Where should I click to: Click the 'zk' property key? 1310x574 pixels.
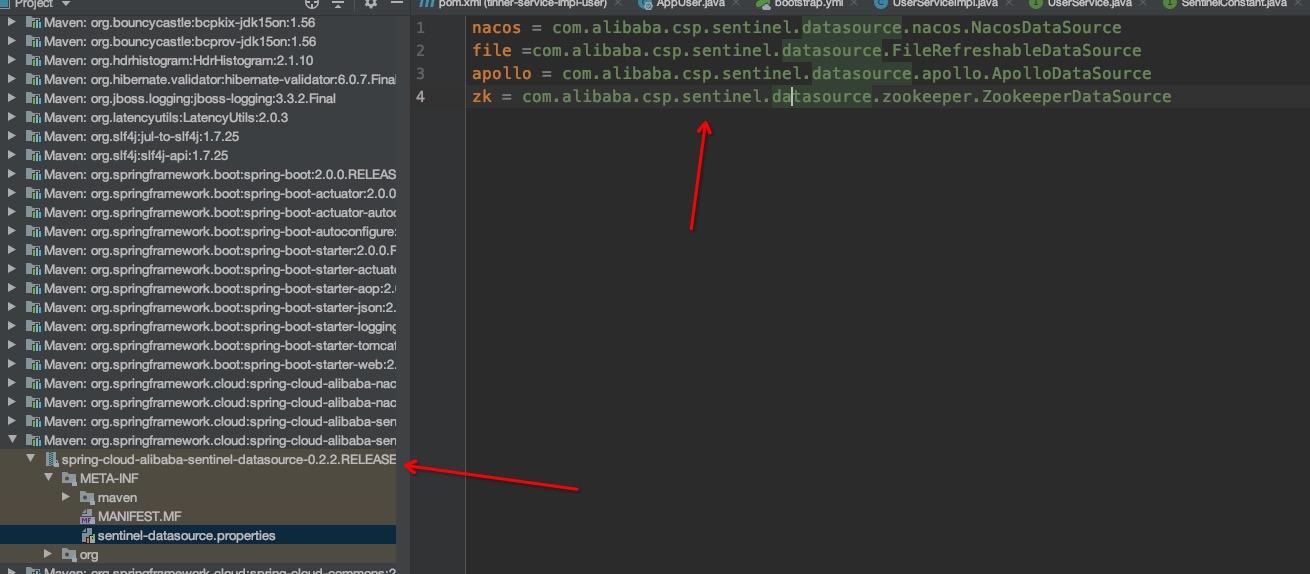(x=481, y=97)
